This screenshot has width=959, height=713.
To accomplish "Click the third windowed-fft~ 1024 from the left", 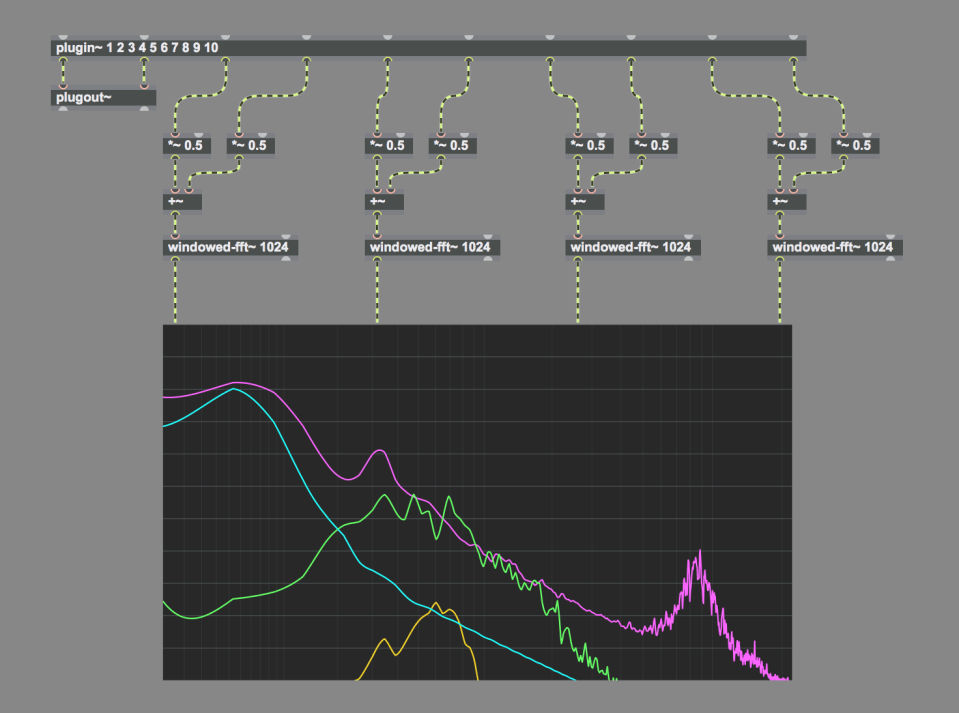I will point(633,248).
